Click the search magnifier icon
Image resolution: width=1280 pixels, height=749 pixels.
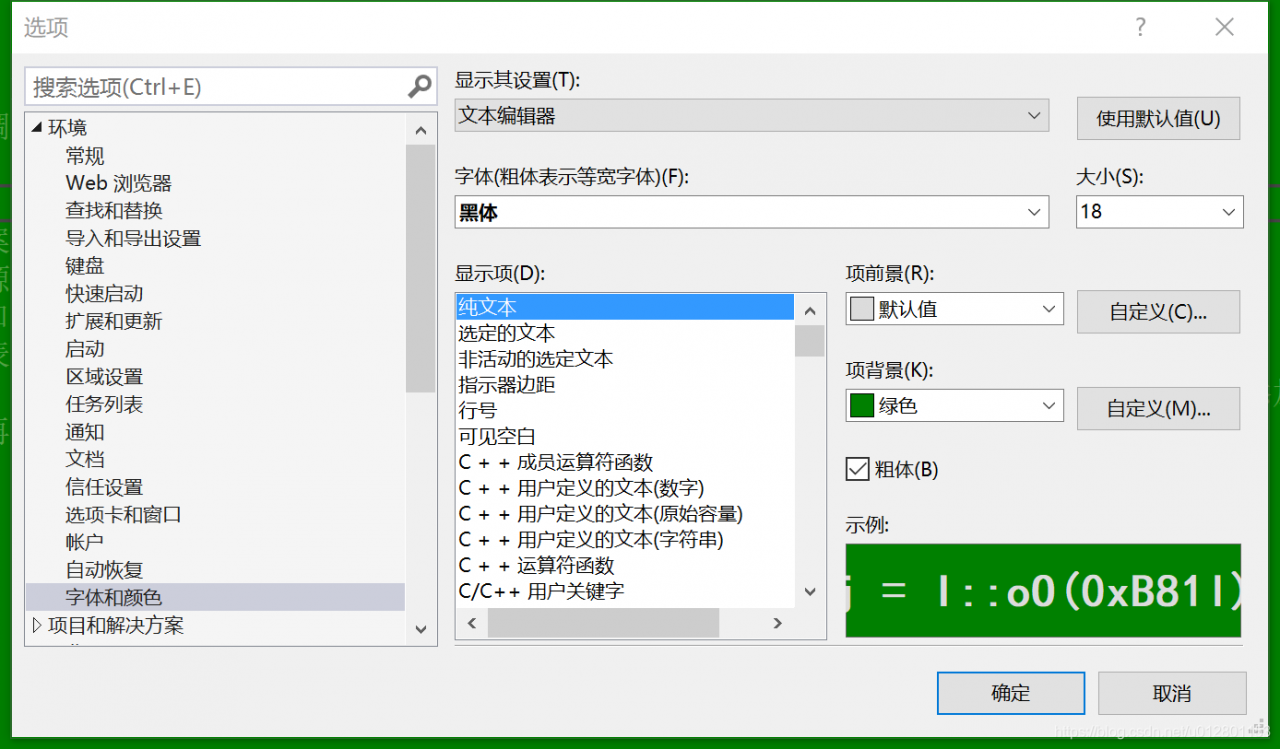(420, 87)
